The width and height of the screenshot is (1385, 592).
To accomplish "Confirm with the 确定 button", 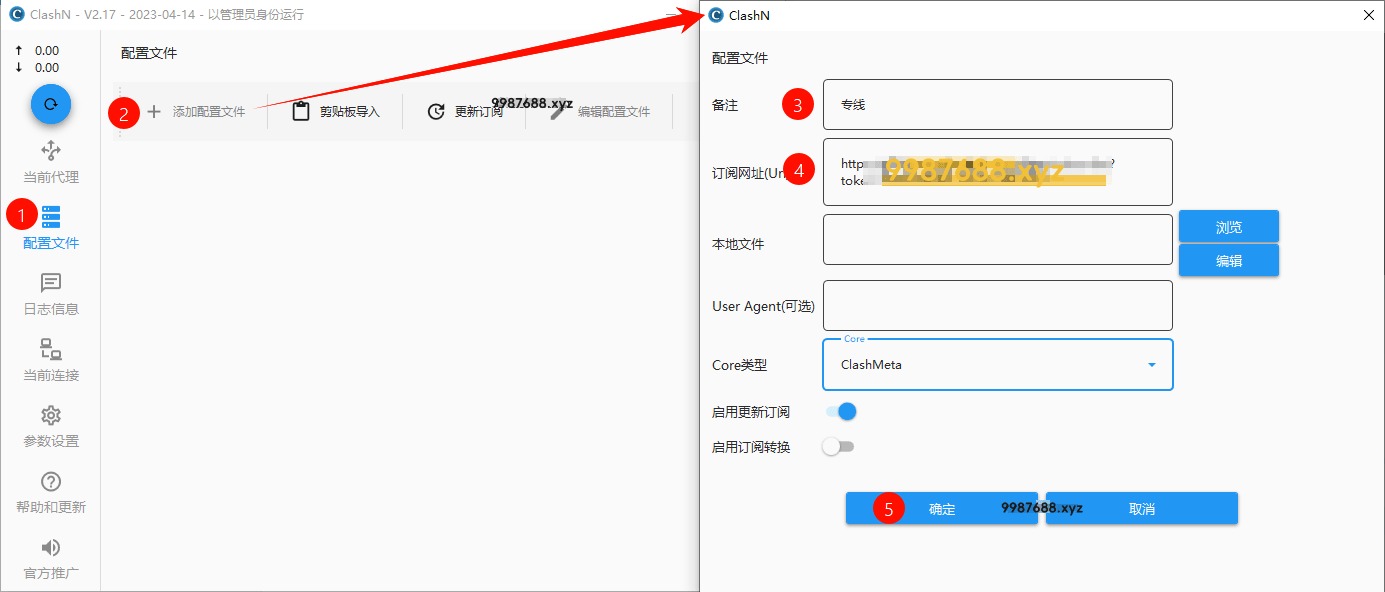I will (942, 508).
